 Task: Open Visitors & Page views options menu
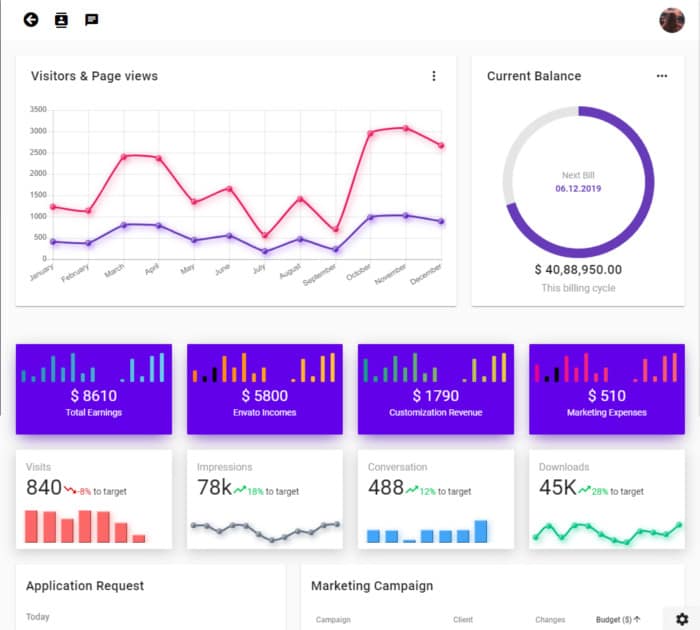click(x=433, y=76)
